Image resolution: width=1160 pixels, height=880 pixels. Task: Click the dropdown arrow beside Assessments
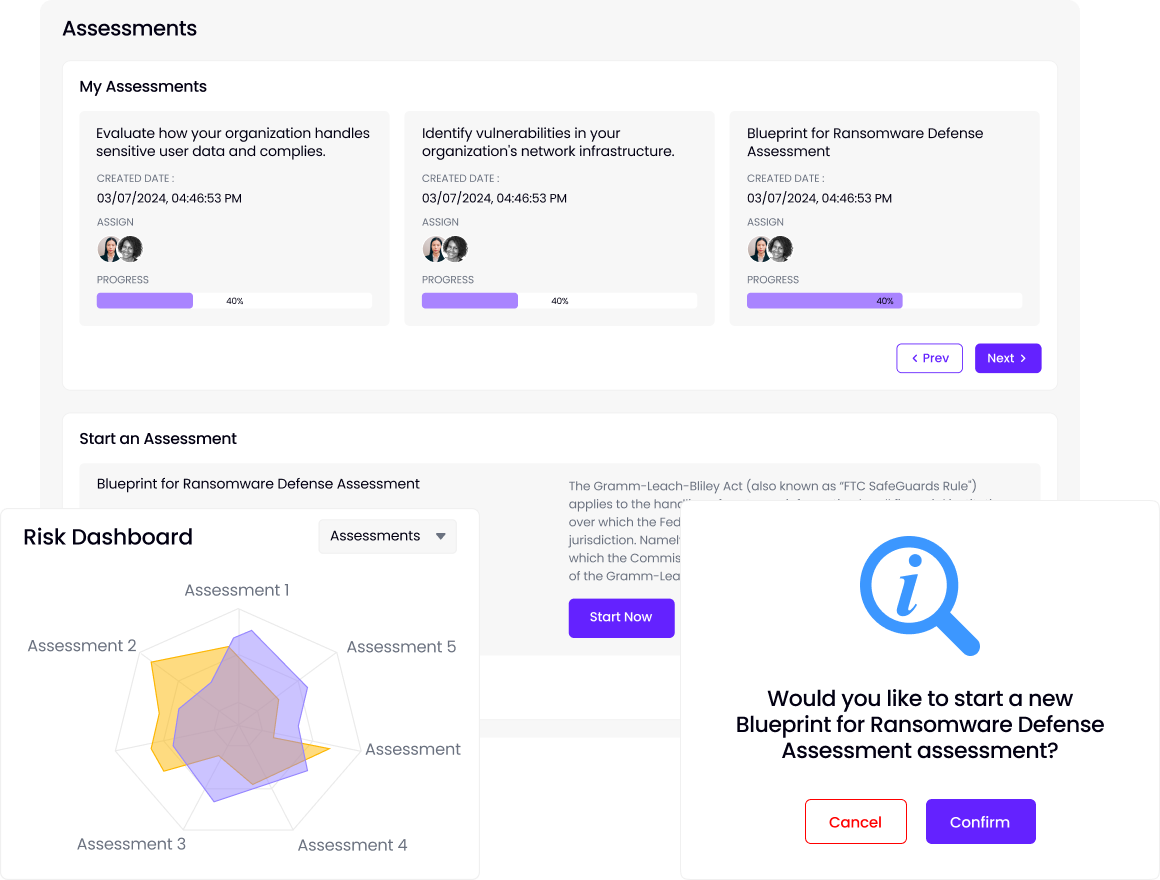(440, 537)
